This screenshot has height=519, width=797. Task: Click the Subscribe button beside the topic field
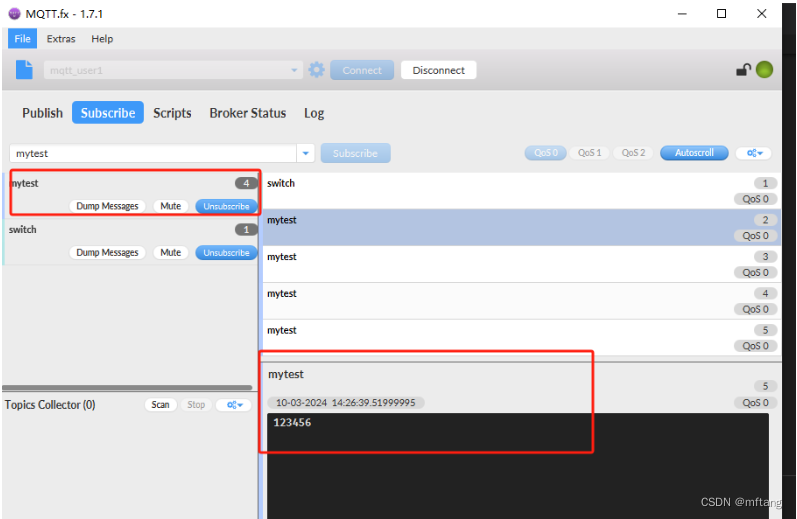tap(355, 153)
